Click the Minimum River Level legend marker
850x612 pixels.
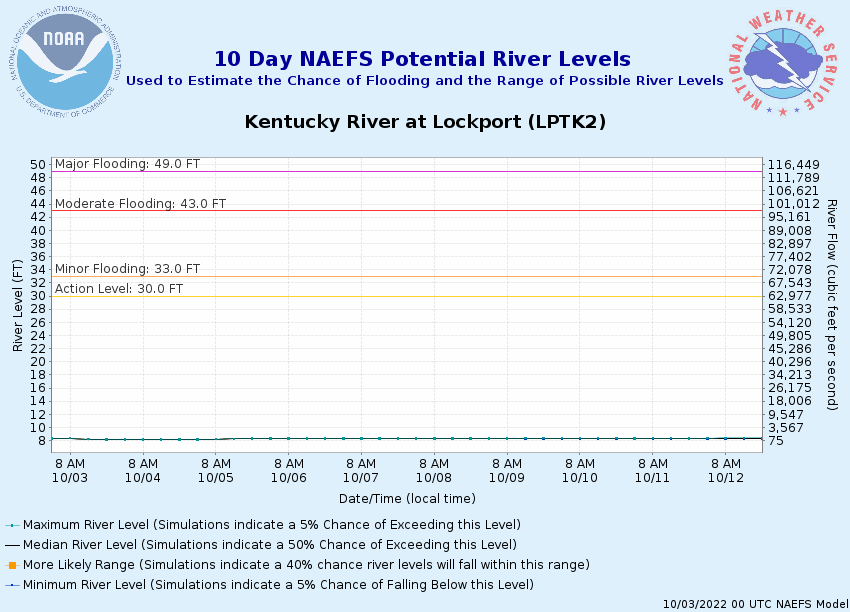point(12,585)
